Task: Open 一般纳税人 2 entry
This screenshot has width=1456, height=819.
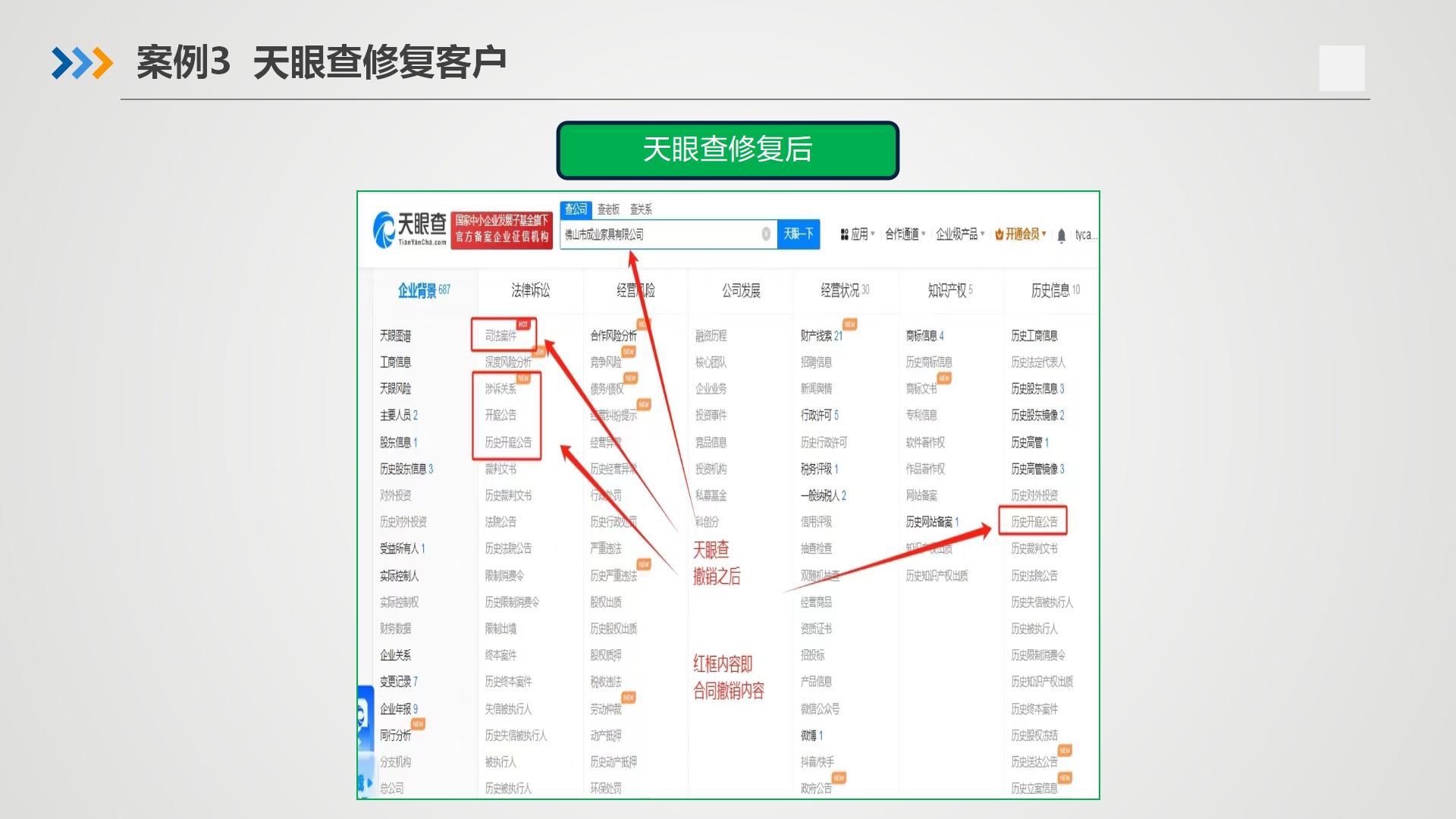Action: point(823,496)
